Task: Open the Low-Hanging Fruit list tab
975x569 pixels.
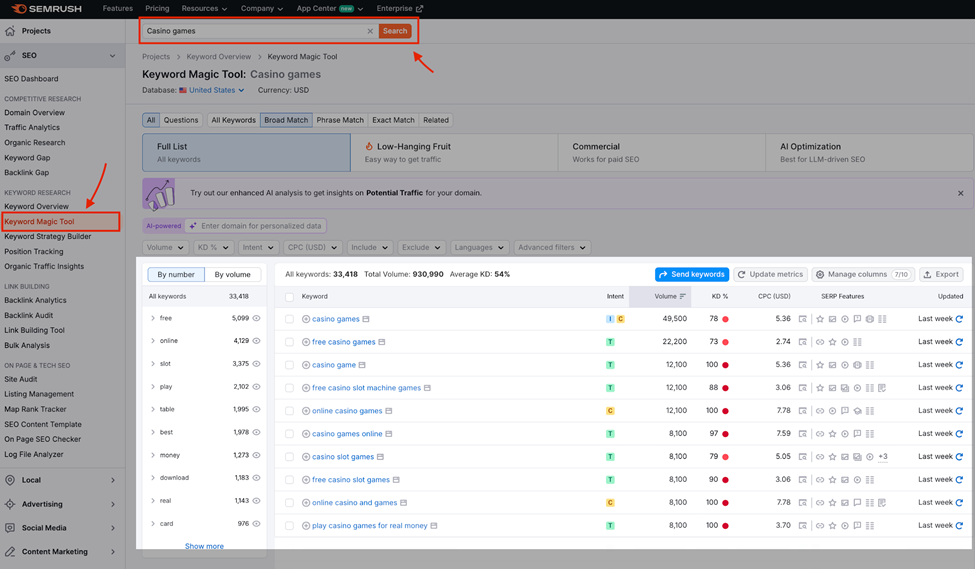Action: click(x=455, y=153)
